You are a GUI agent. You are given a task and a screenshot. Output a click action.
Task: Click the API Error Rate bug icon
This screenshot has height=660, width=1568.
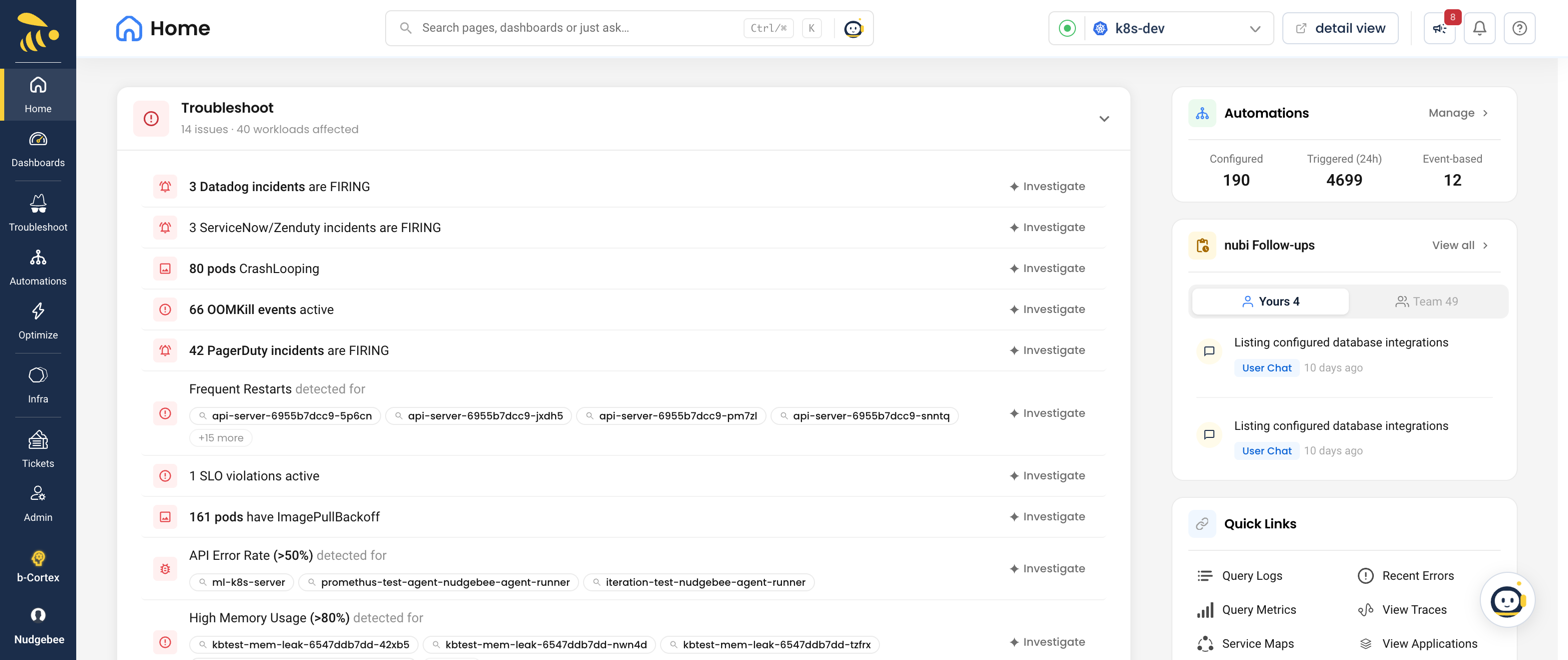click(x=165, y=568)
